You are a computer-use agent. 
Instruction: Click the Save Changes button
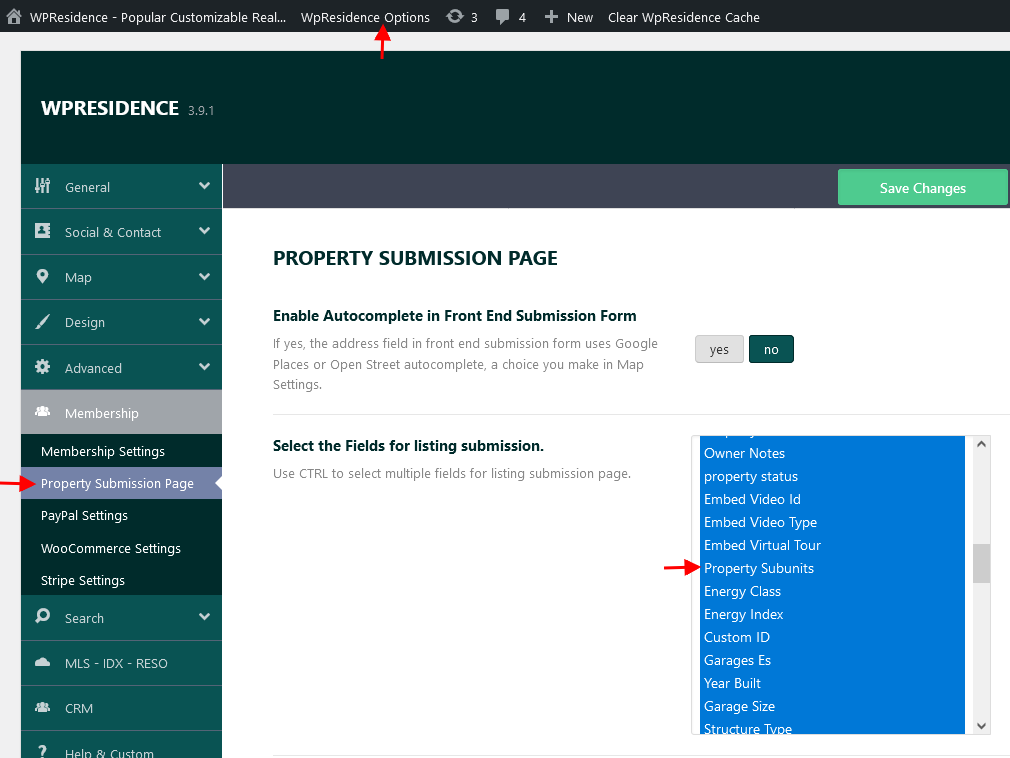pos(922,188)
